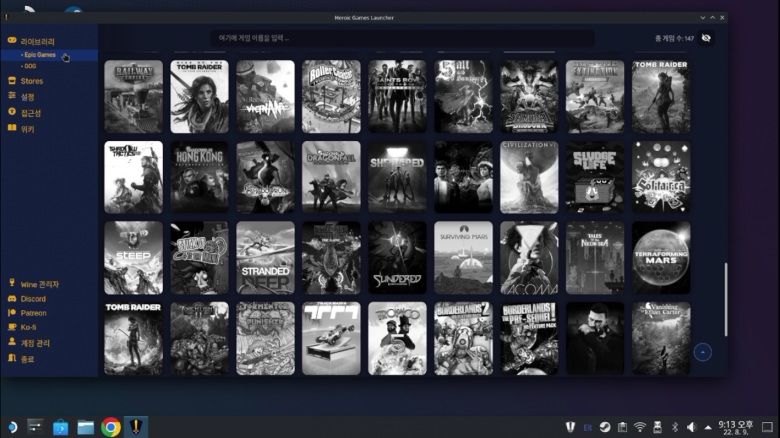Open Dolphin file manager in taskbar

[x=86, y=427]
